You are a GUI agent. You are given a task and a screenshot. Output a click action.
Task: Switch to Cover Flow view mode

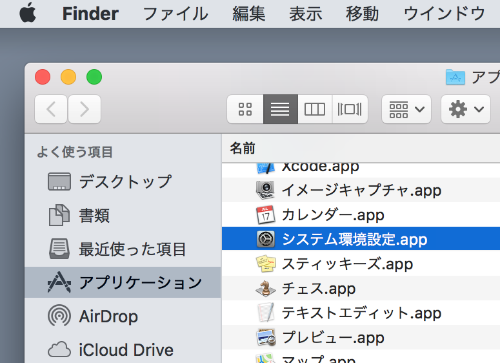(x=350, y=109)
